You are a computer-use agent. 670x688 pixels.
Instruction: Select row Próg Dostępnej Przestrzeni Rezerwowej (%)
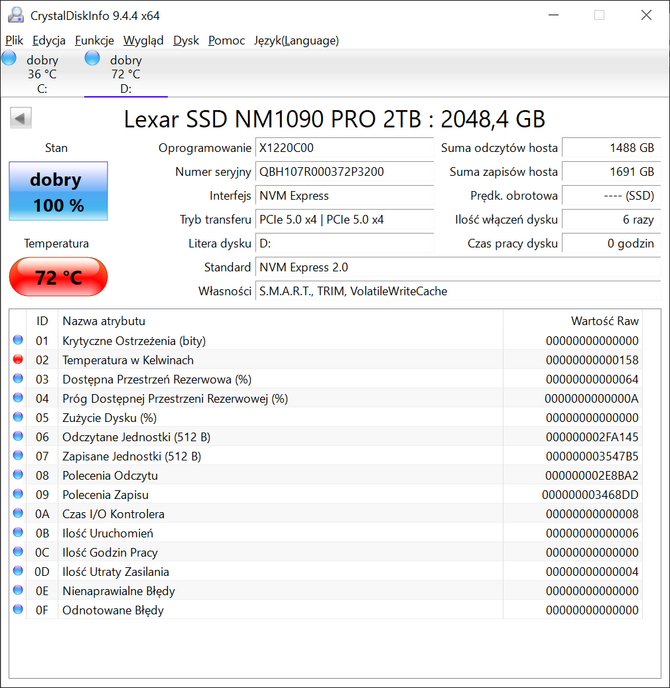(x=326, y=398)
